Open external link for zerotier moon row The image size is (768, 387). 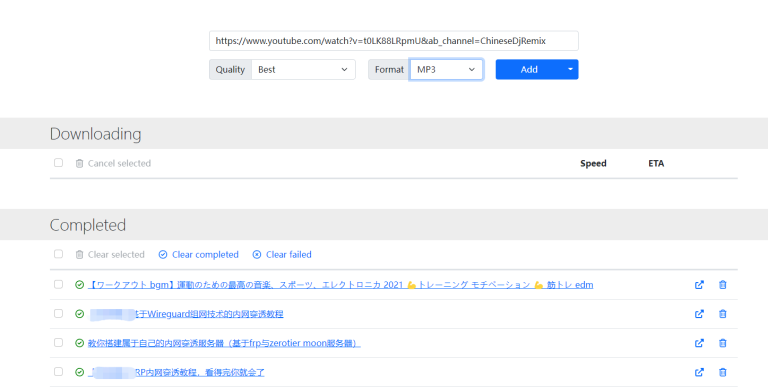pos(699,343)
